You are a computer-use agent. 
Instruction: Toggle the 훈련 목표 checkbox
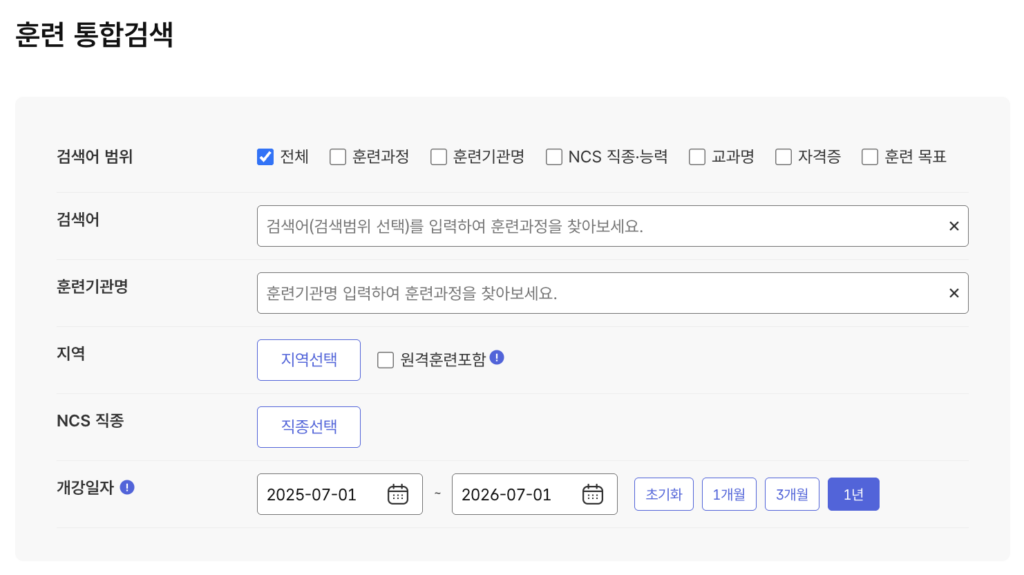tap(869, 157)
